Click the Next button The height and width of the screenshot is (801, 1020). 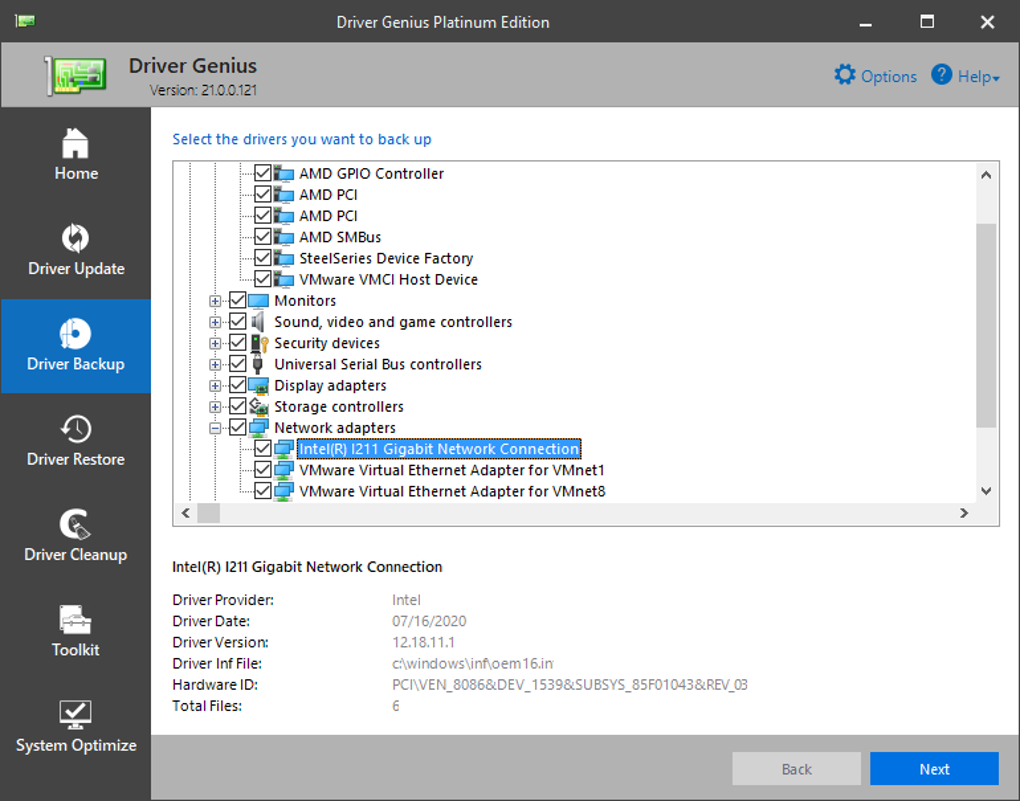point(934,769)
